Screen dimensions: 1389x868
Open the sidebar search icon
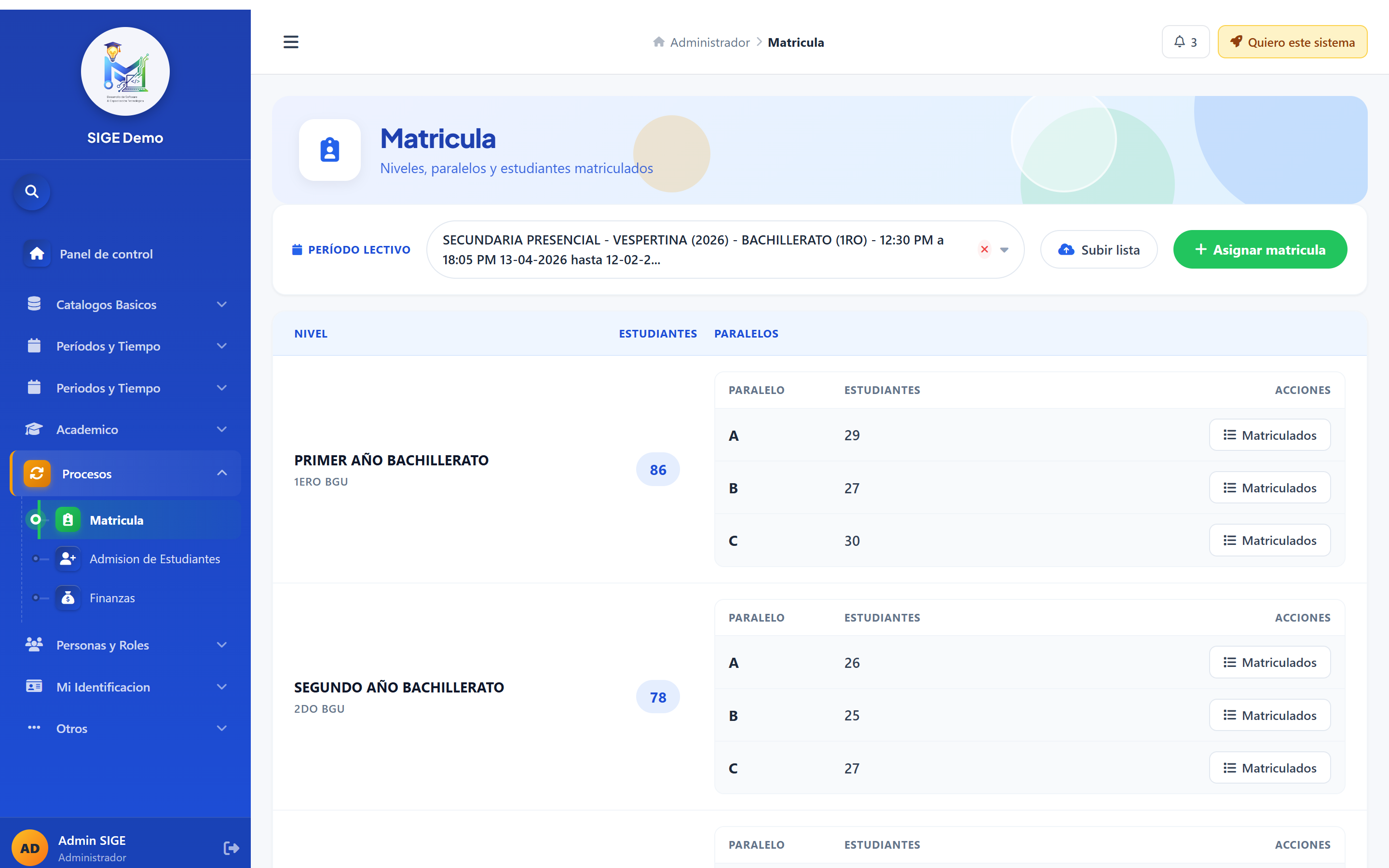32,192
